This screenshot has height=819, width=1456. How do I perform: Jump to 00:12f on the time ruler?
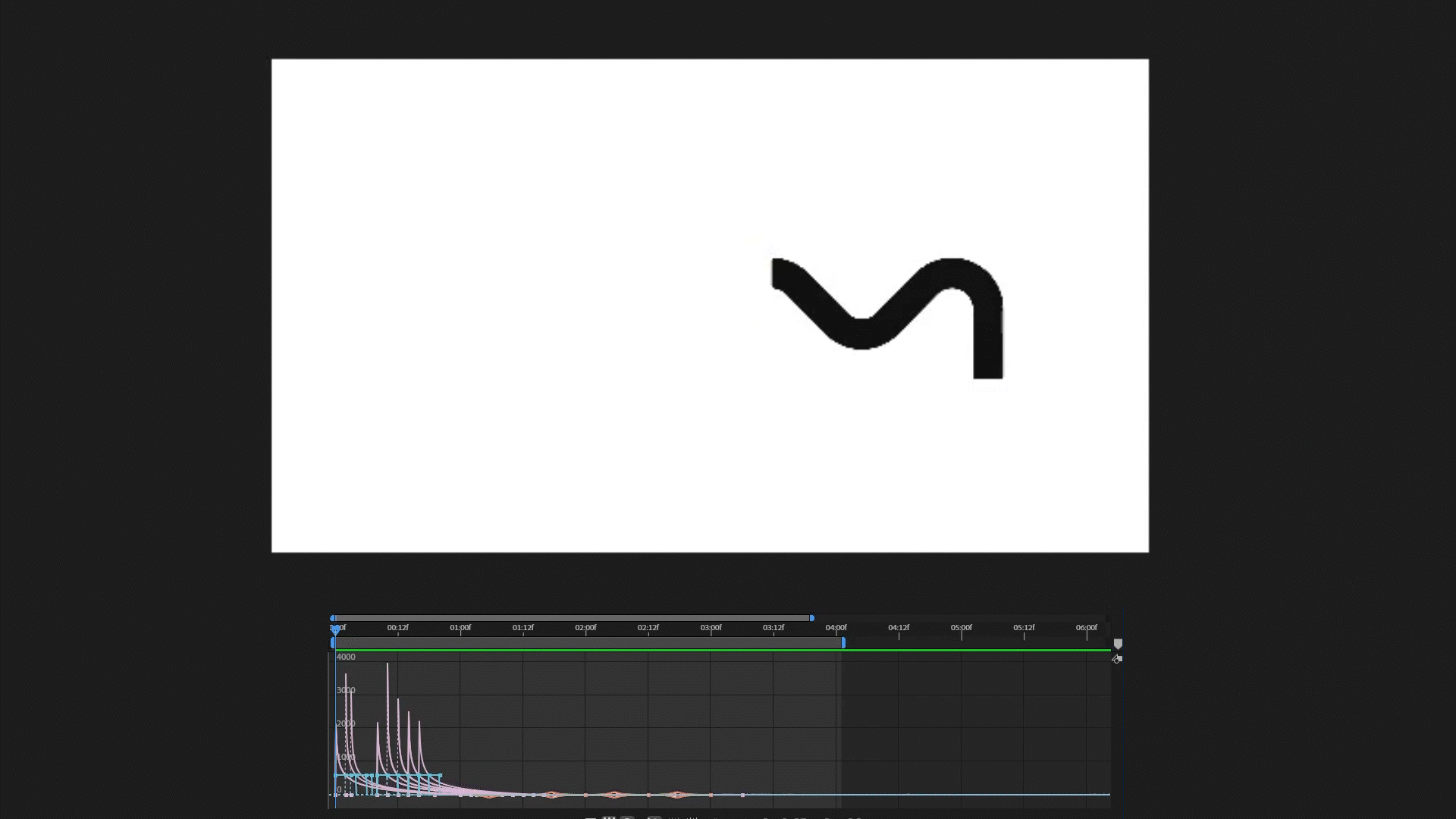tap(397, 628)
